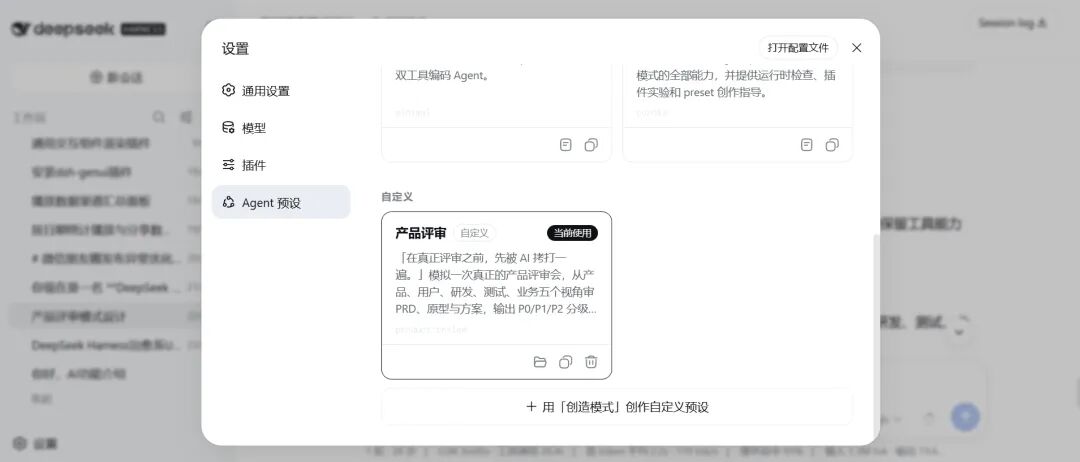Click the 产品评审 description paragraph
Screen dimensions: 1080x462
click(x=496, y=284)
